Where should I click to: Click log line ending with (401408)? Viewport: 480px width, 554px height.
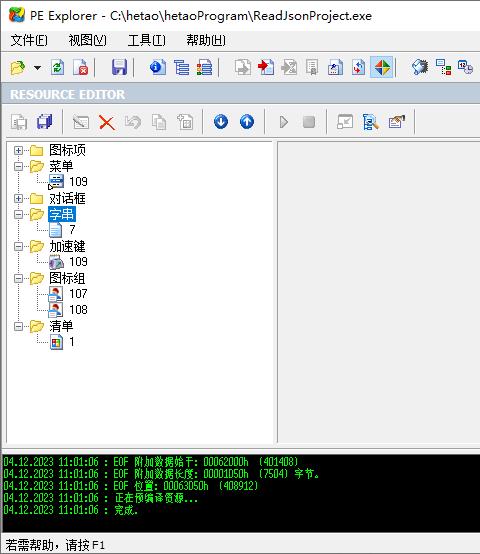(151, 462)
